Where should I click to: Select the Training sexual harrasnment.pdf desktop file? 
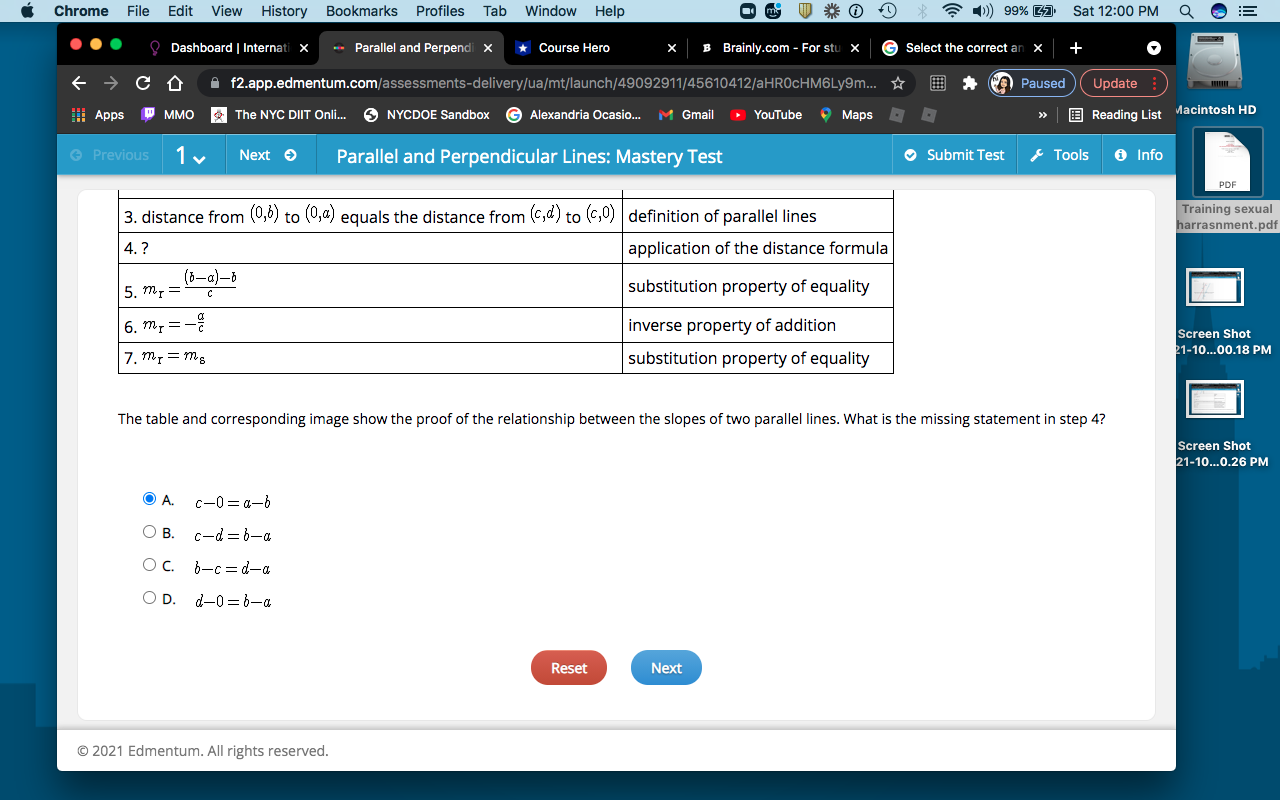(1229, 180)
